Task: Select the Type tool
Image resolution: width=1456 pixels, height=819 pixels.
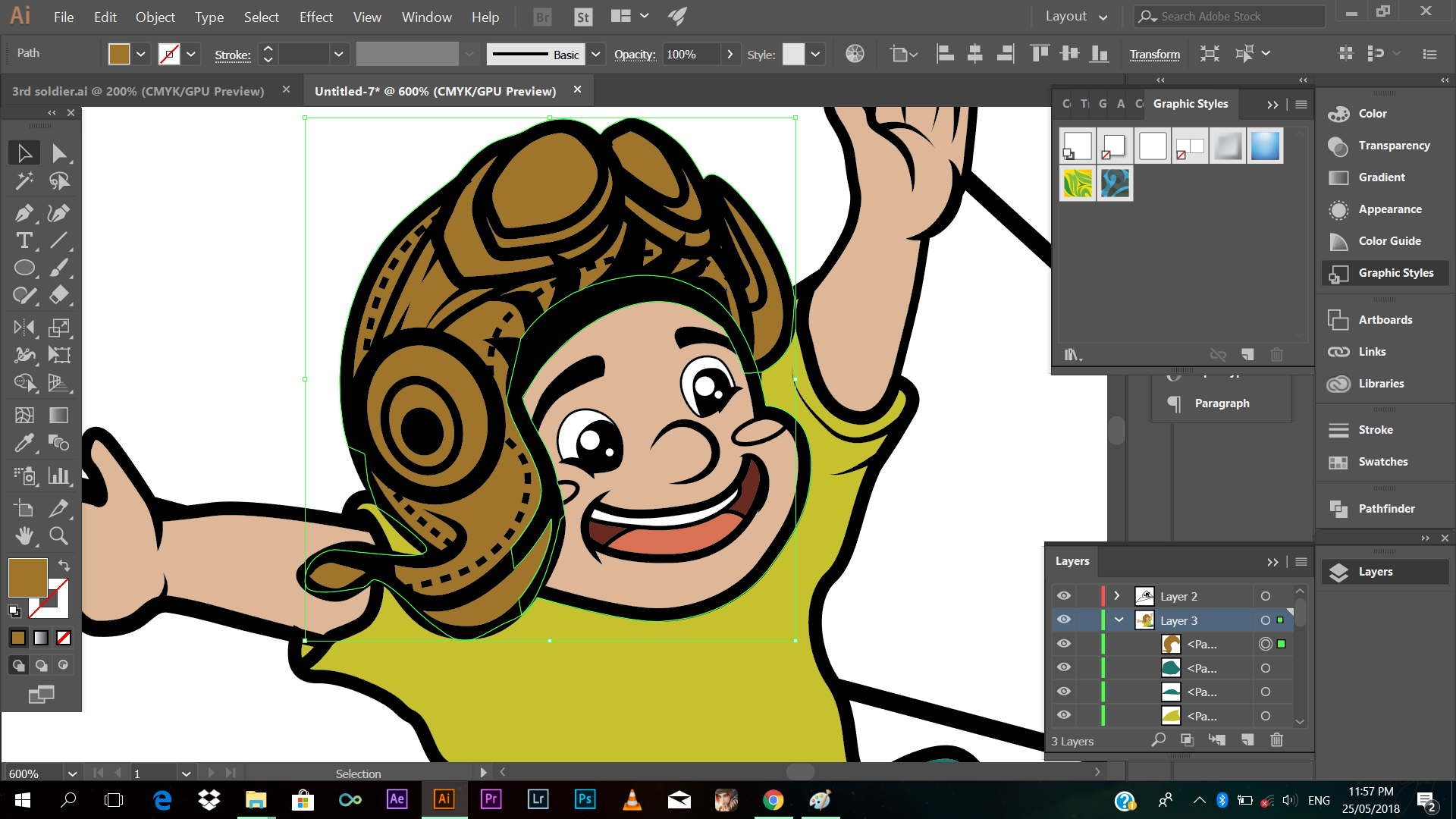Action: [24, 240]
